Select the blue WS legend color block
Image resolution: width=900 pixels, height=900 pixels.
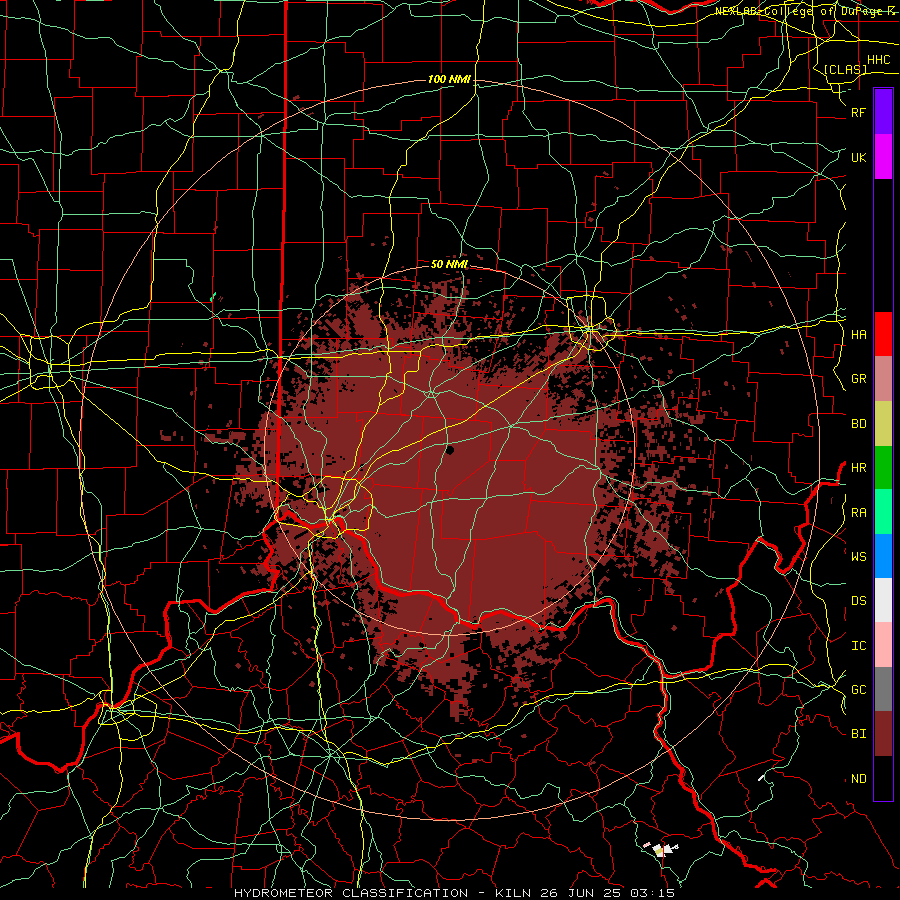883,556
